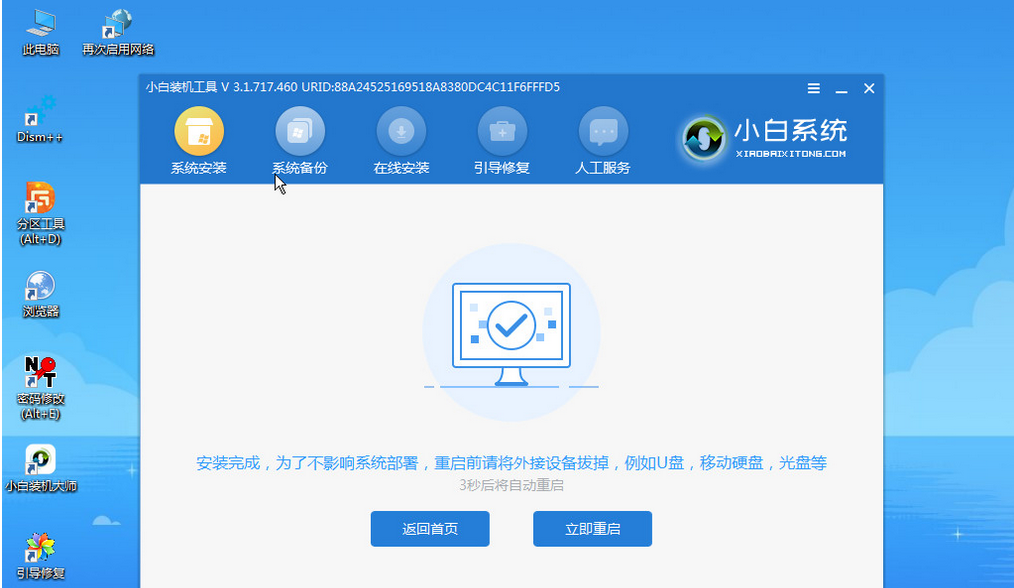Launch the 浏览器 desktop shortcut
The width and height of the screenshot is (1014, 588).
coord(40,294)
